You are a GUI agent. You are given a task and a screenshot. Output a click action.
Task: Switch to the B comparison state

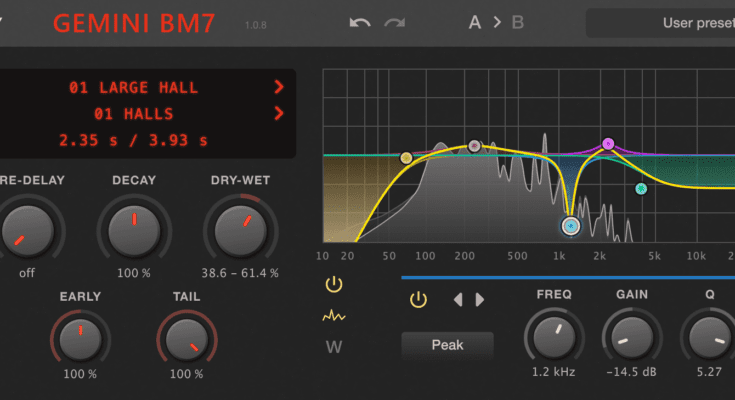click(x=518, y=23)
